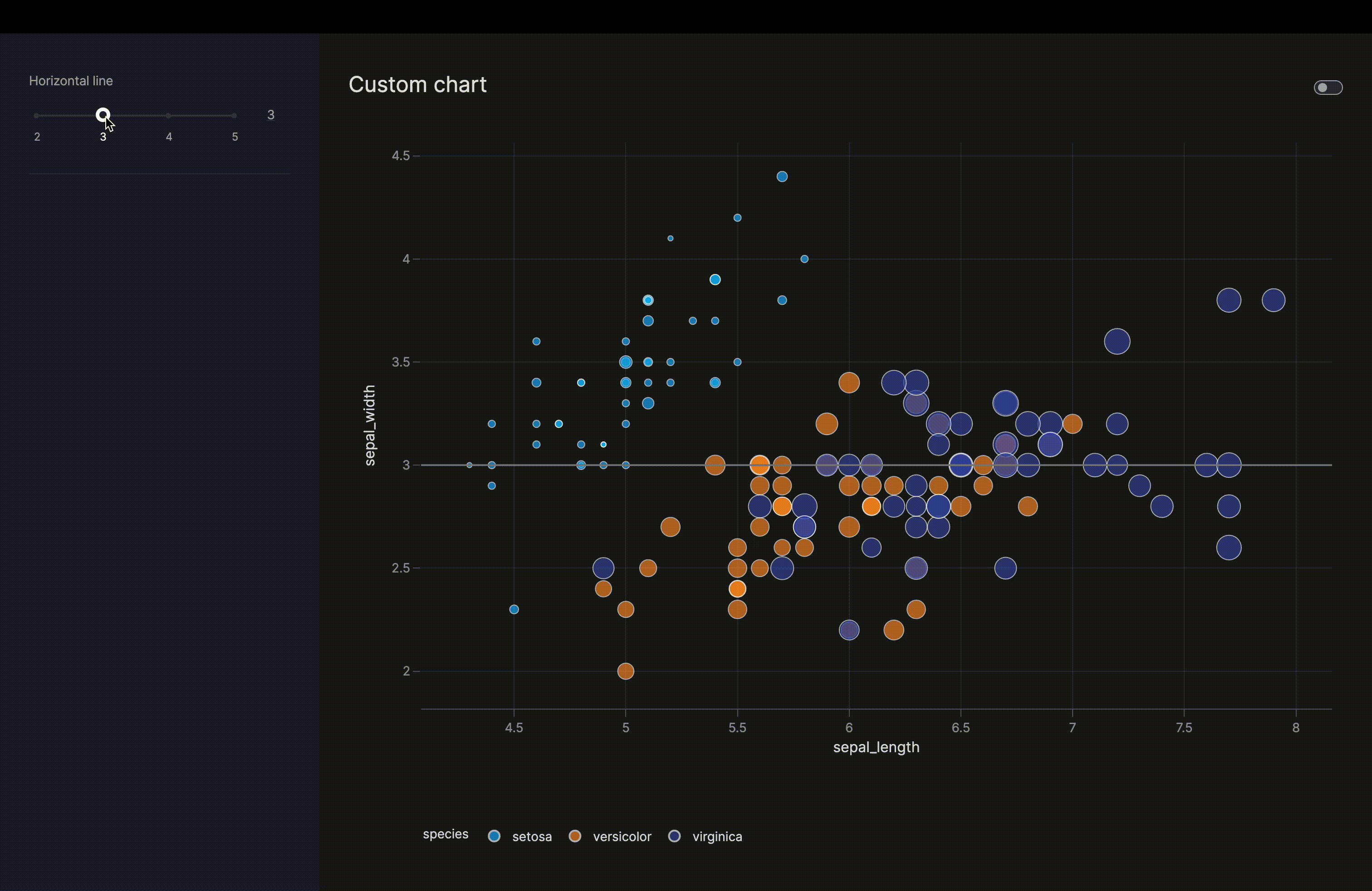This screenshot has width=1372, height=891.
Task: Click the slider value field showing 3
Action: coord(270,115)
